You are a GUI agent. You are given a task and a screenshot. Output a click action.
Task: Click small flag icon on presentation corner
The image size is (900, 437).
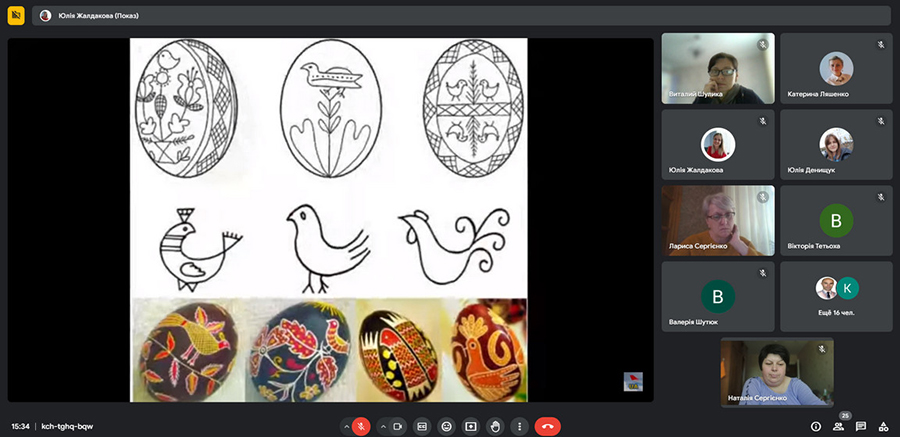click(633, 382)
